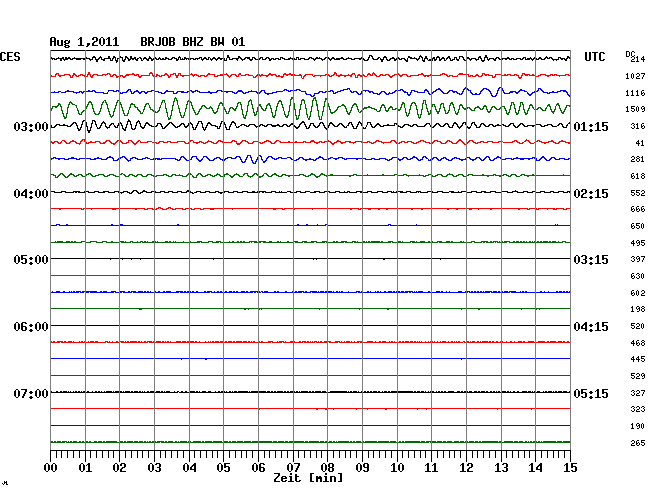Select the DC offset value "666"
Viewport: 650px width, 494px height.
tap(638, 210)
